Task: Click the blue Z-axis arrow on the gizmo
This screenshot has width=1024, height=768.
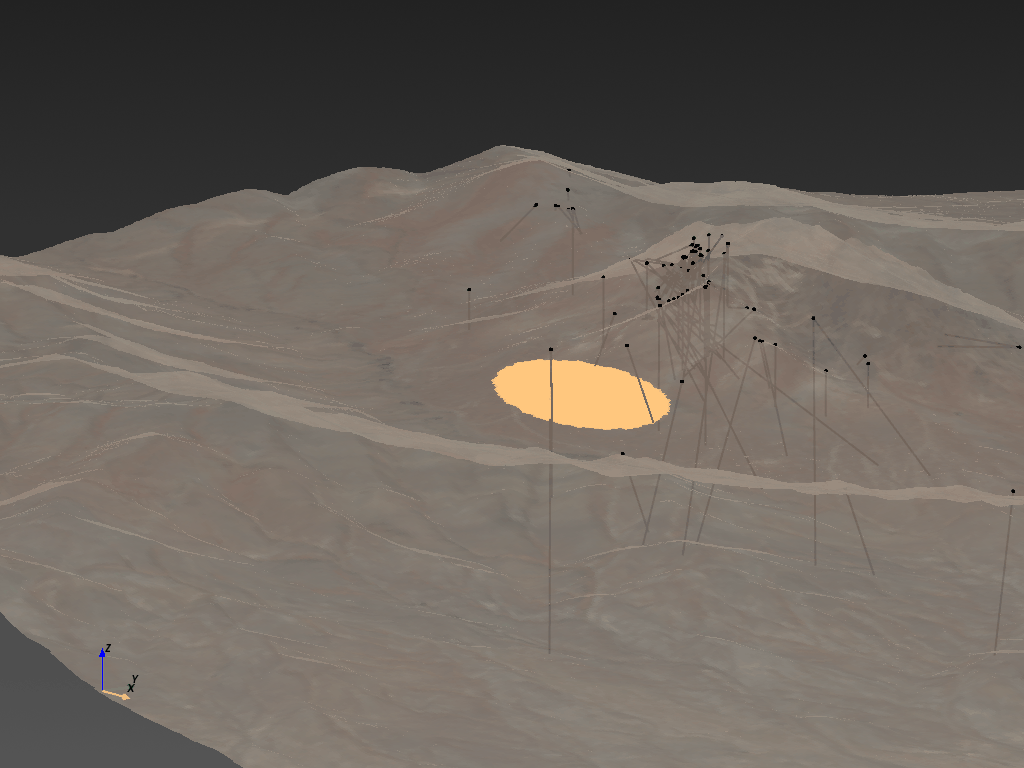Action: click(x=102, y=656)
